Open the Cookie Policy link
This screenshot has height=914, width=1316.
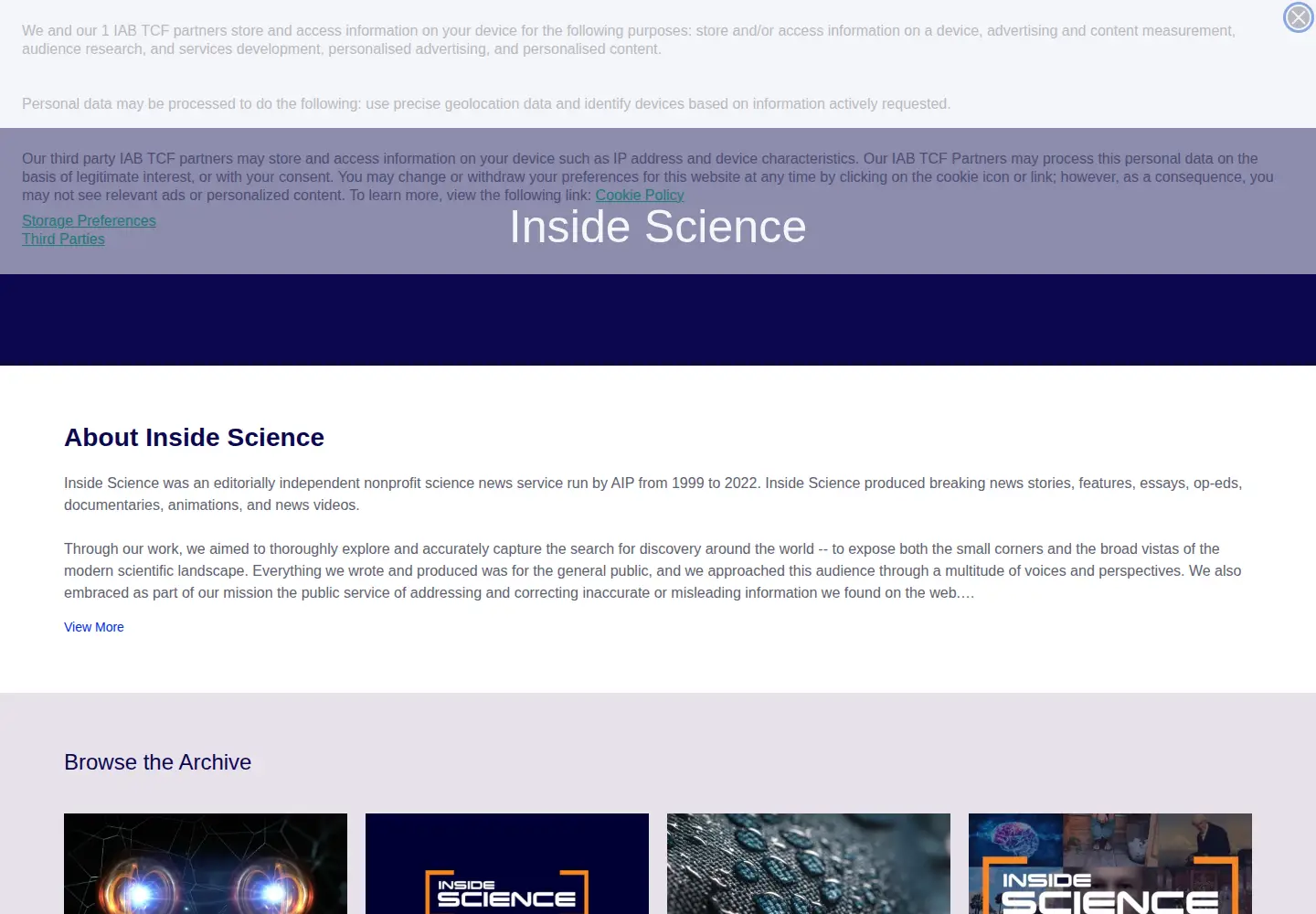(640, 195)
